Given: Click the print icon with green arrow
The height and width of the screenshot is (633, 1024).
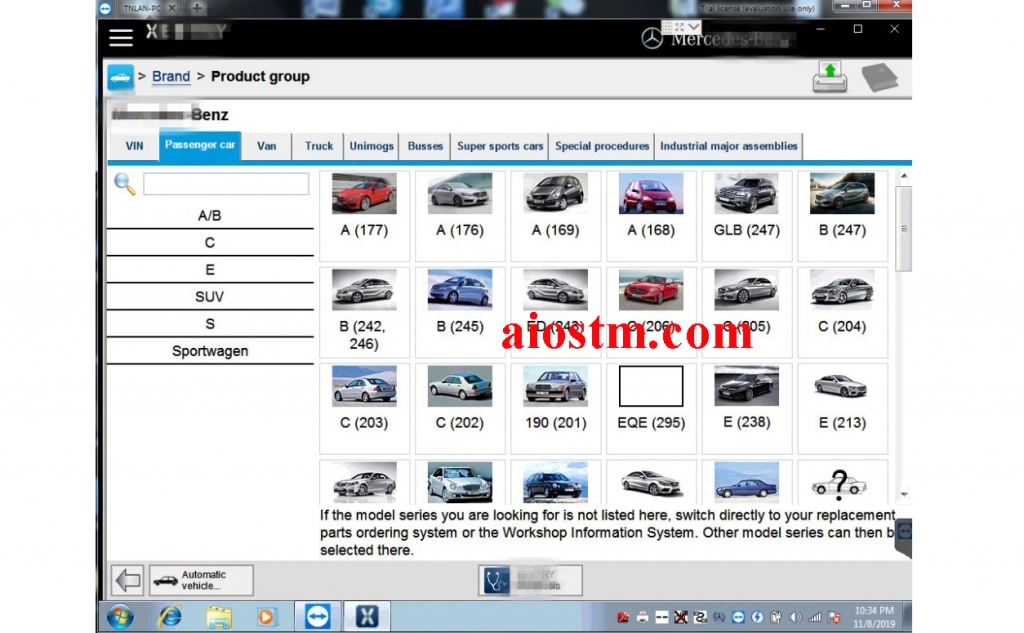Looking at the screenshot, I should coord(828,76).
